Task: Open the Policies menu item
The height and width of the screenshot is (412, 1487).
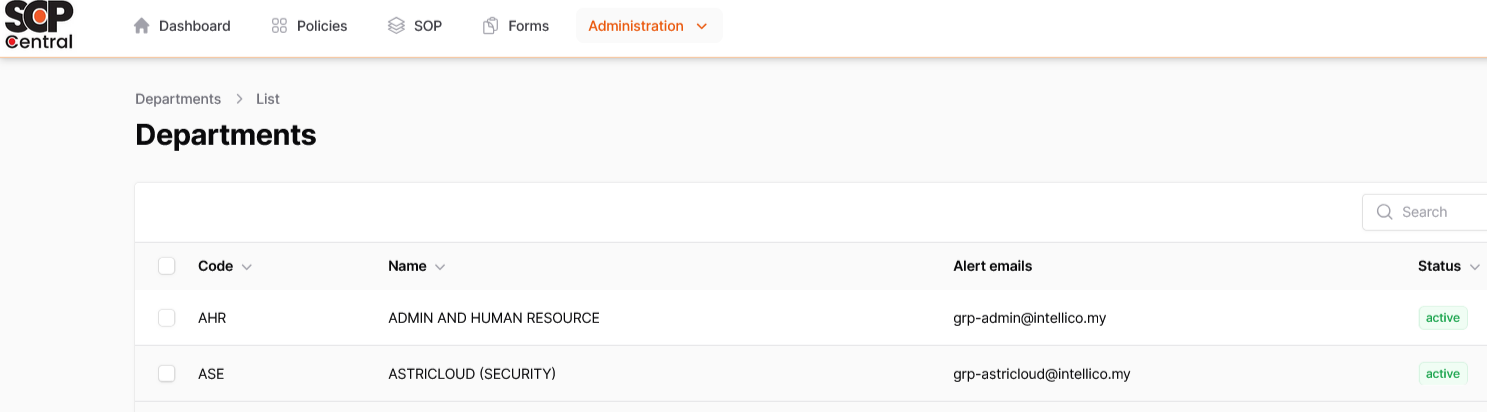Action: point(321,26)
